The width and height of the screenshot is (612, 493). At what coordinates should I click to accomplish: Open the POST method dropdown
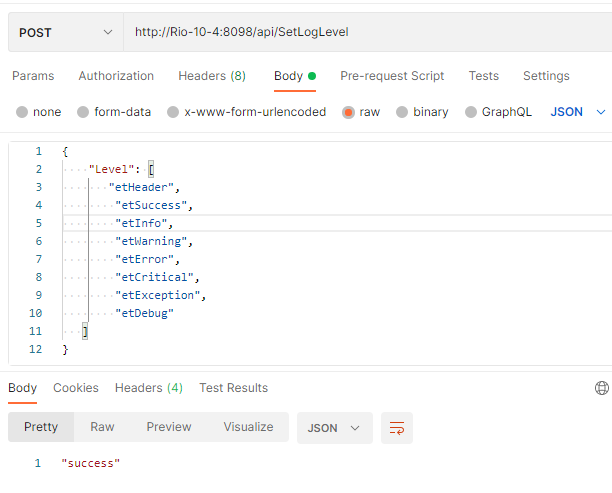tap(65, 32)
